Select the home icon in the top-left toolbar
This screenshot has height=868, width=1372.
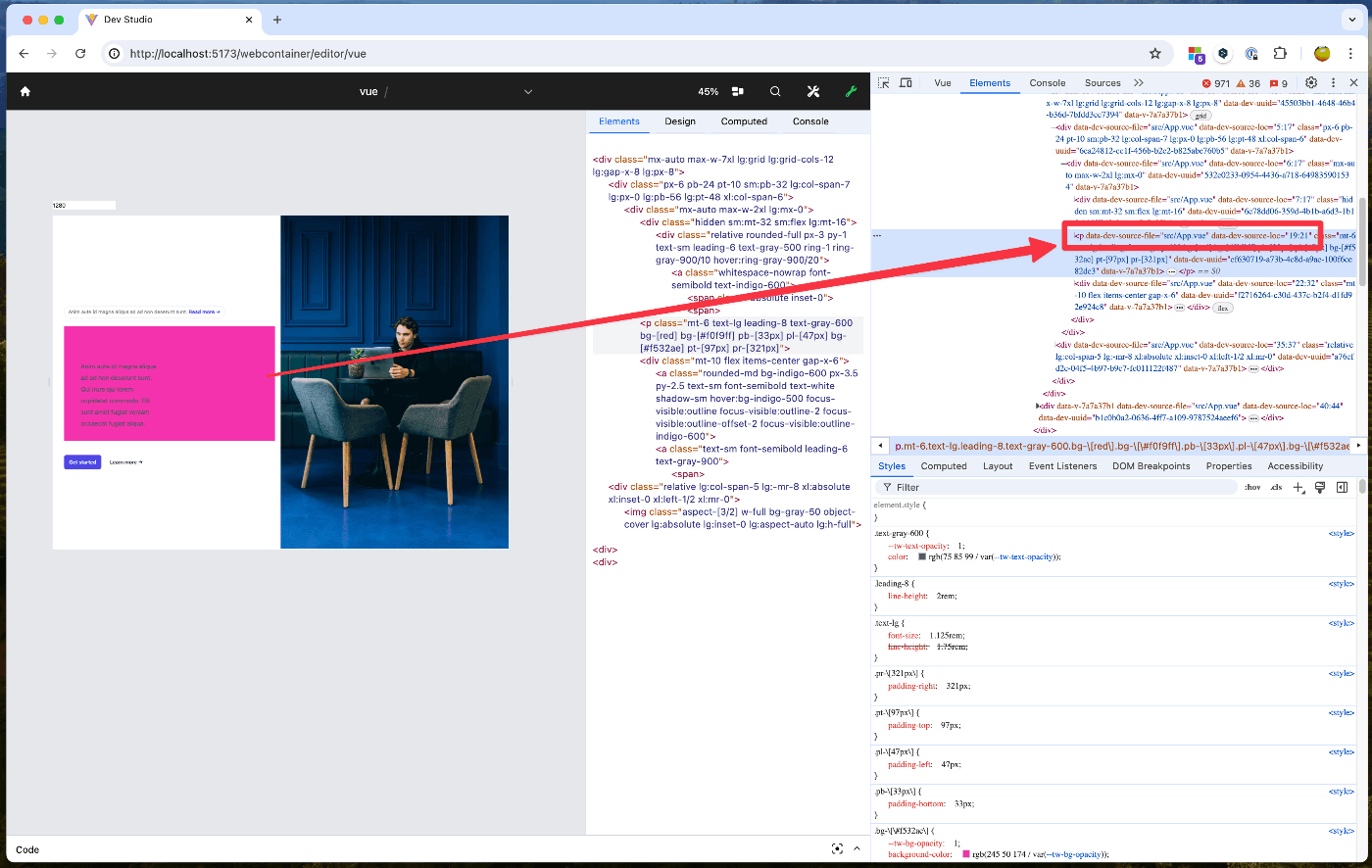click(24, 91)
